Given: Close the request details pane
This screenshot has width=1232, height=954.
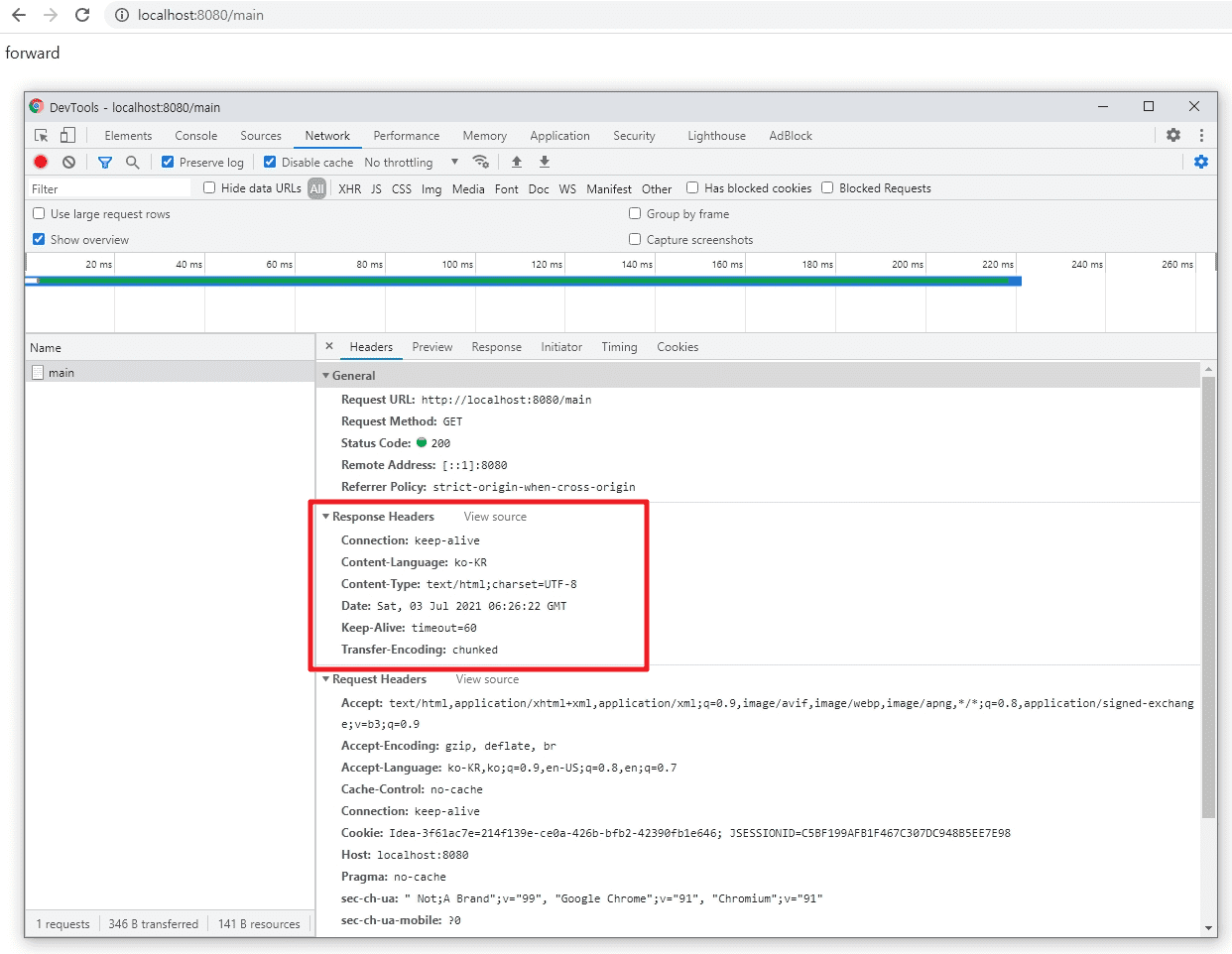Looking at the screenshot, I should click(329, 346).
